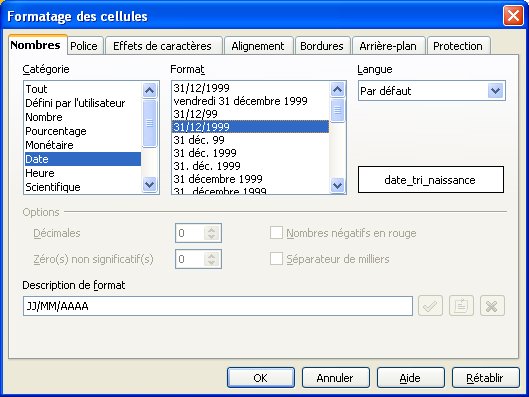This screenshot has height=397, width=529.
Task: Select Tout in Catégorie list
Action: point(83,89)
